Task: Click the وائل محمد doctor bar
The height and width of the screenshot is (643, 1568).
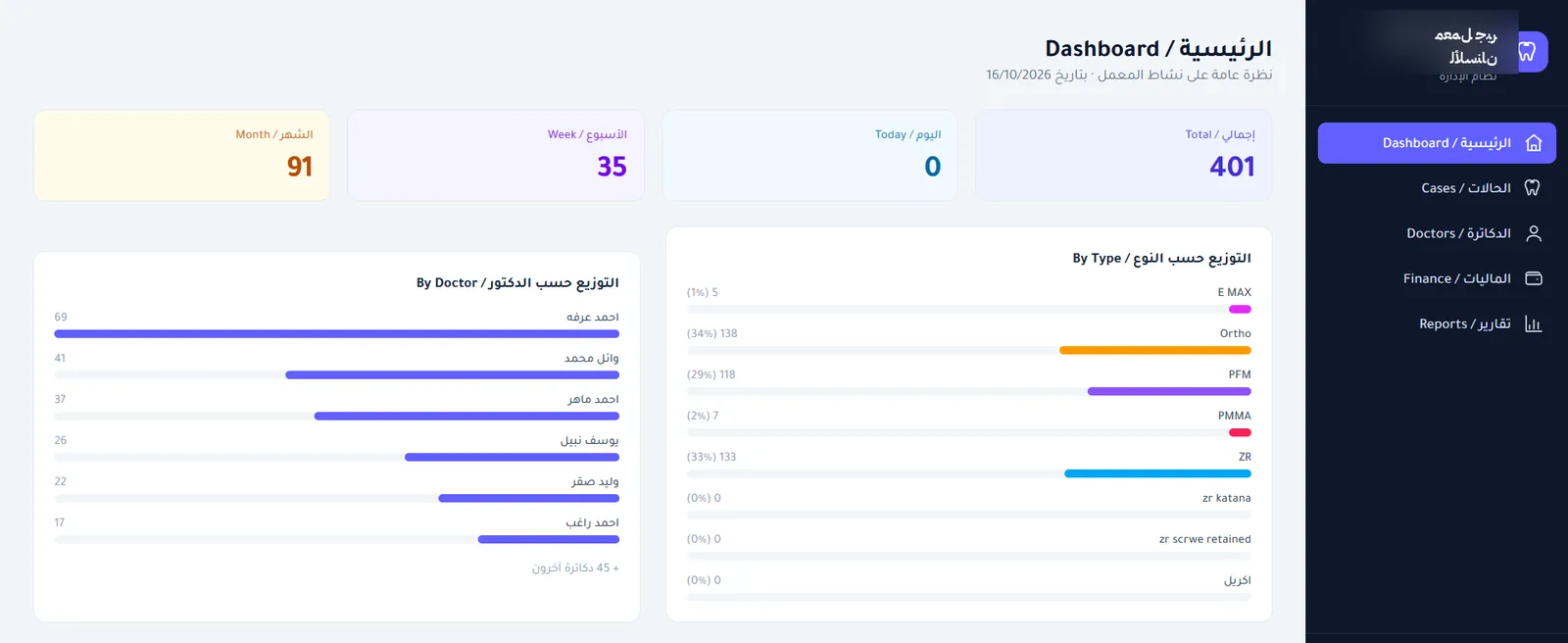Action: coord(452,374)
